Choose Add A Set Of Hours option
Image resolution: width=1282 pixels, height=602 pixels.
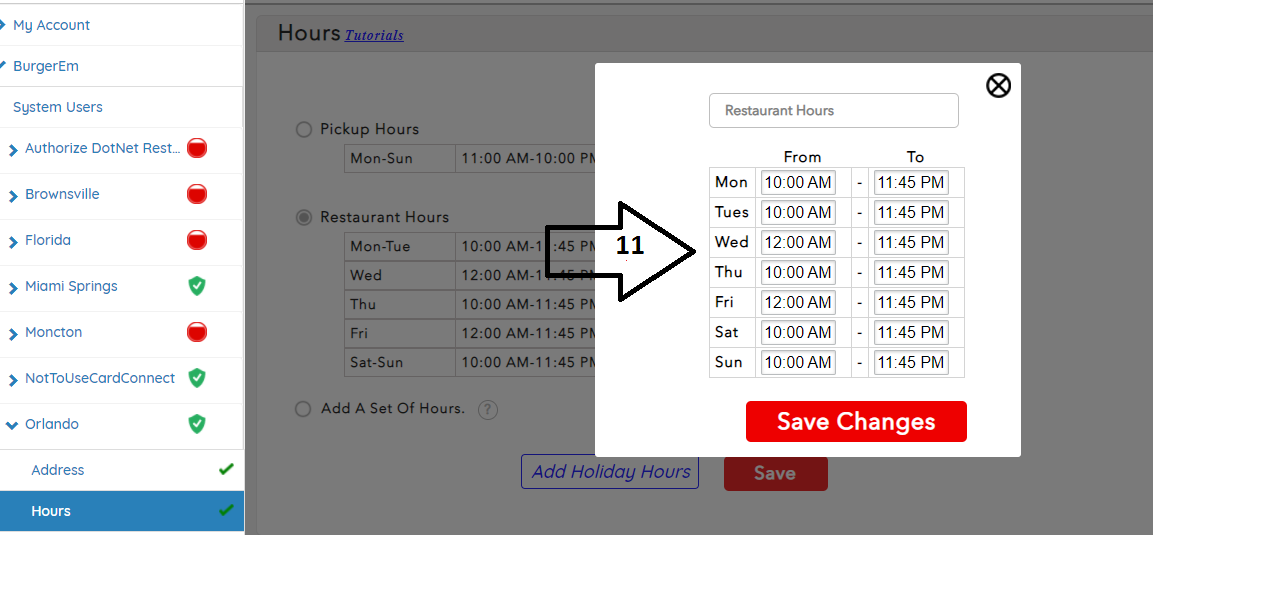pyautogui.click(x=303, y=409)
